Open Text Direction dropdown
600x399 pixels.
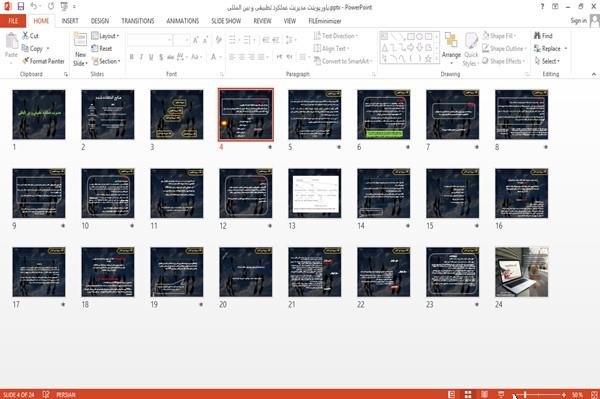point(336,36)
